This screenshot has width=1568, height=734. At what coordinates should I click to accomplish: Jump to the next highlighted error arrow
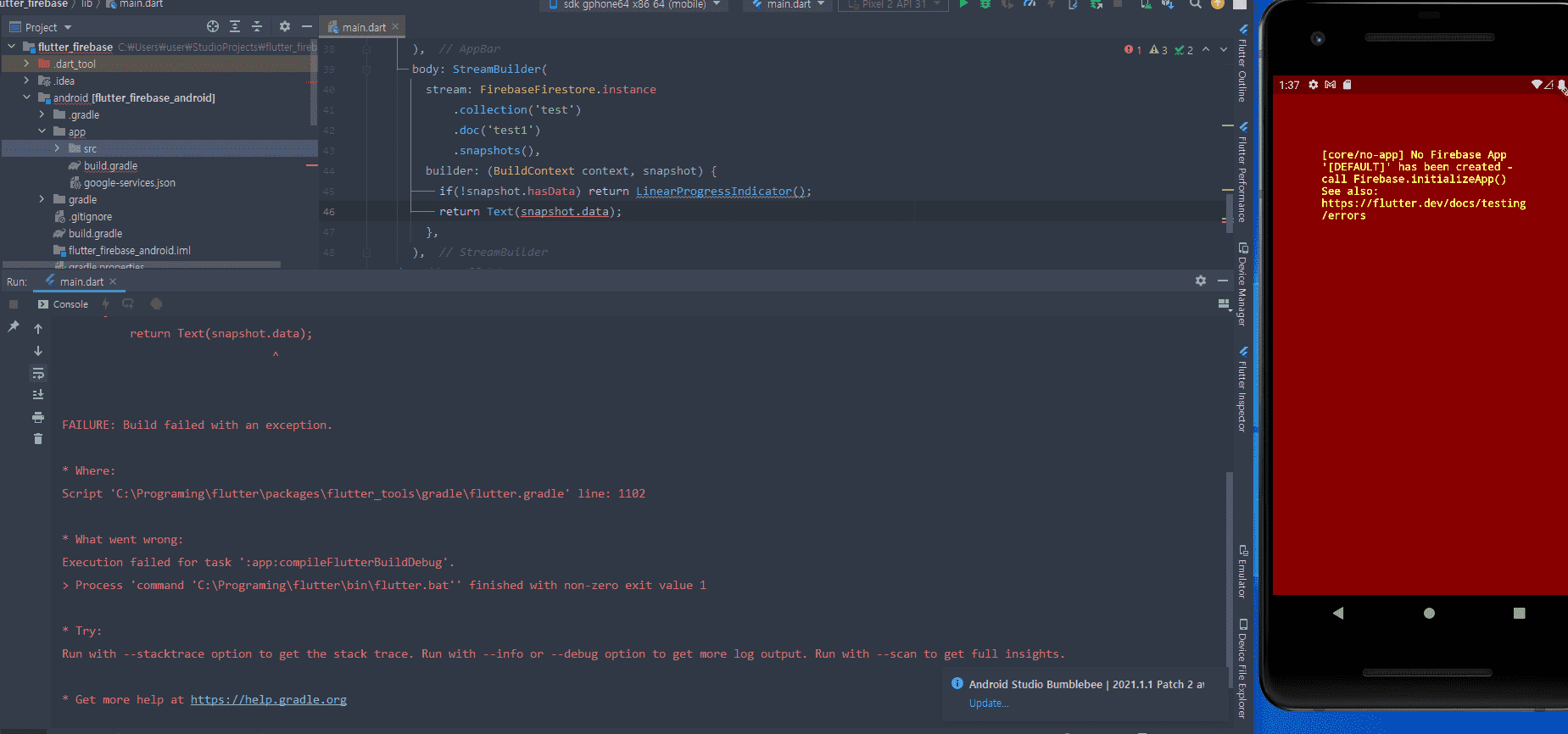(1224, 50)
